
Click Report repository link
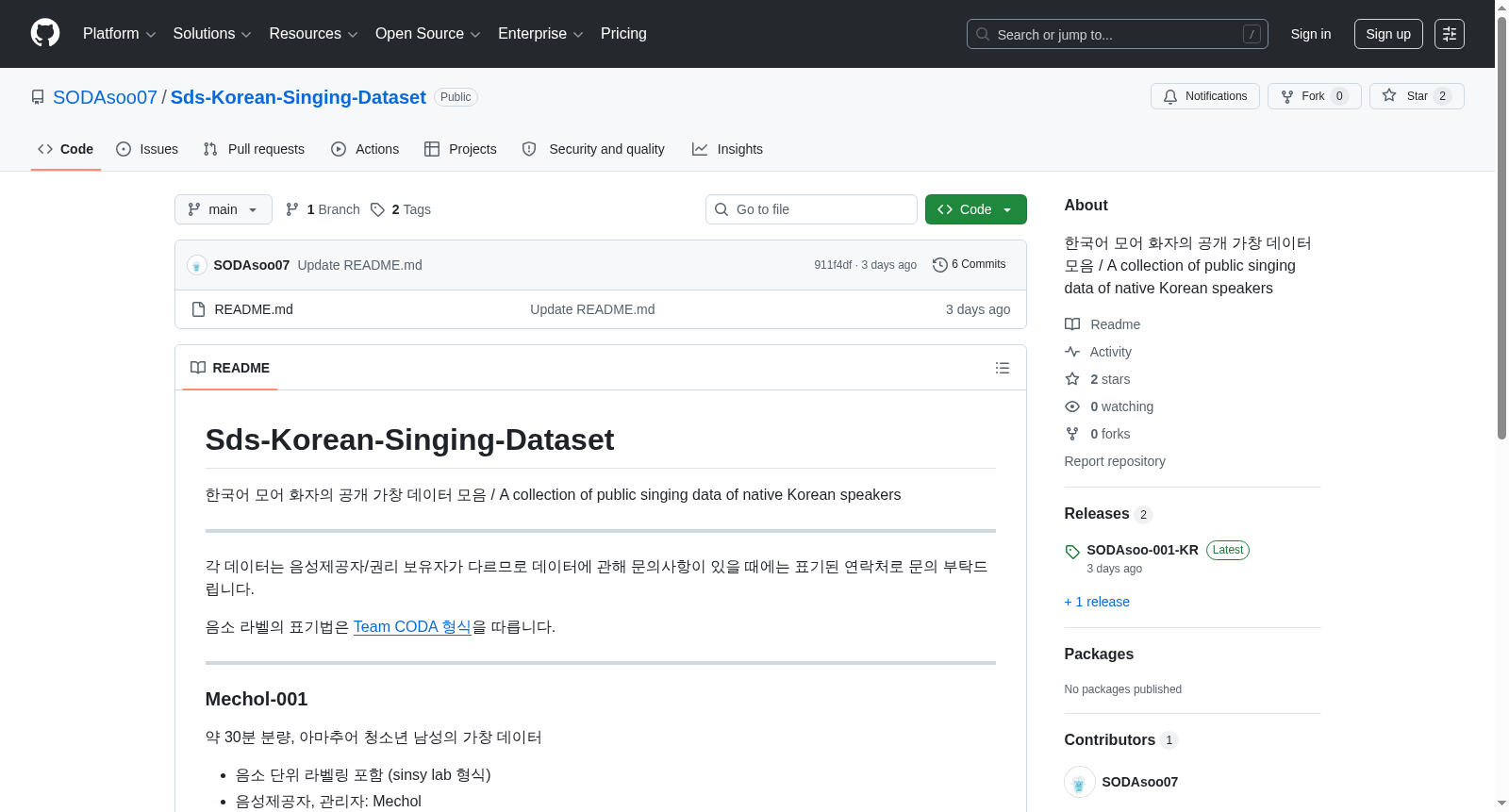tap(1115, 461)
